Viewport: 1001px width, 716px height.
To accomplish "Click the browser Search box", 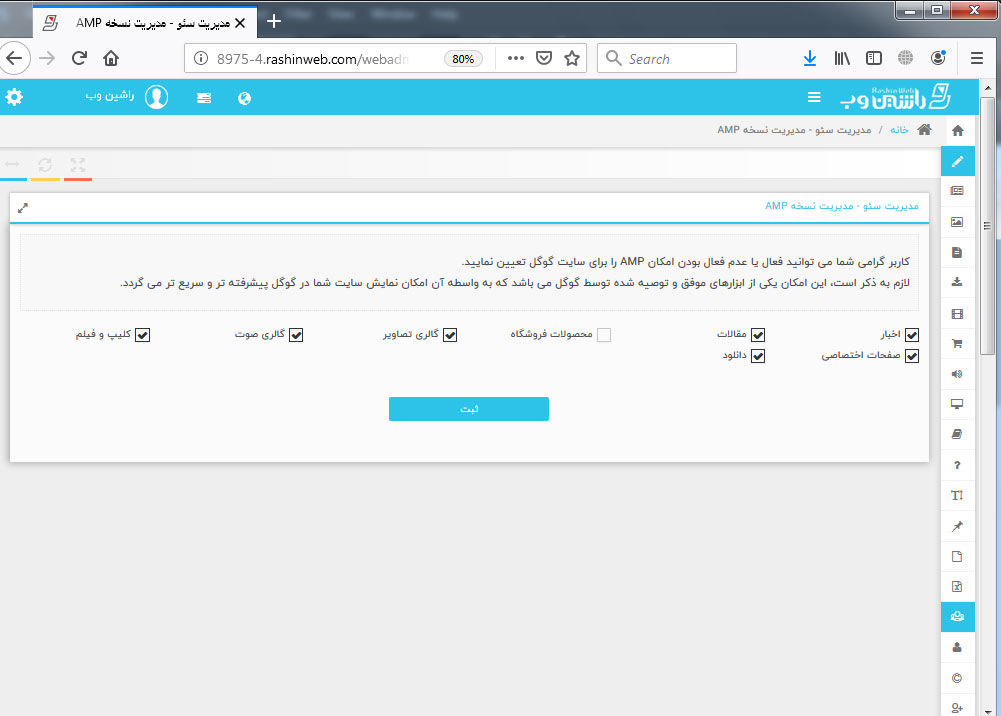I will pos(667,59).
